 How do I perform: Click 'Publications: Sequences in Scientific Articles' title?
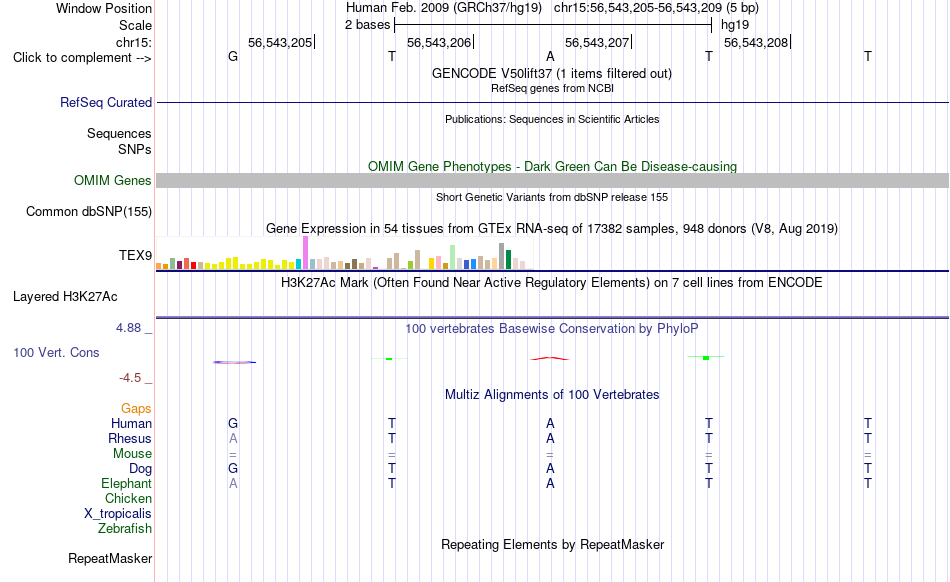552,119
